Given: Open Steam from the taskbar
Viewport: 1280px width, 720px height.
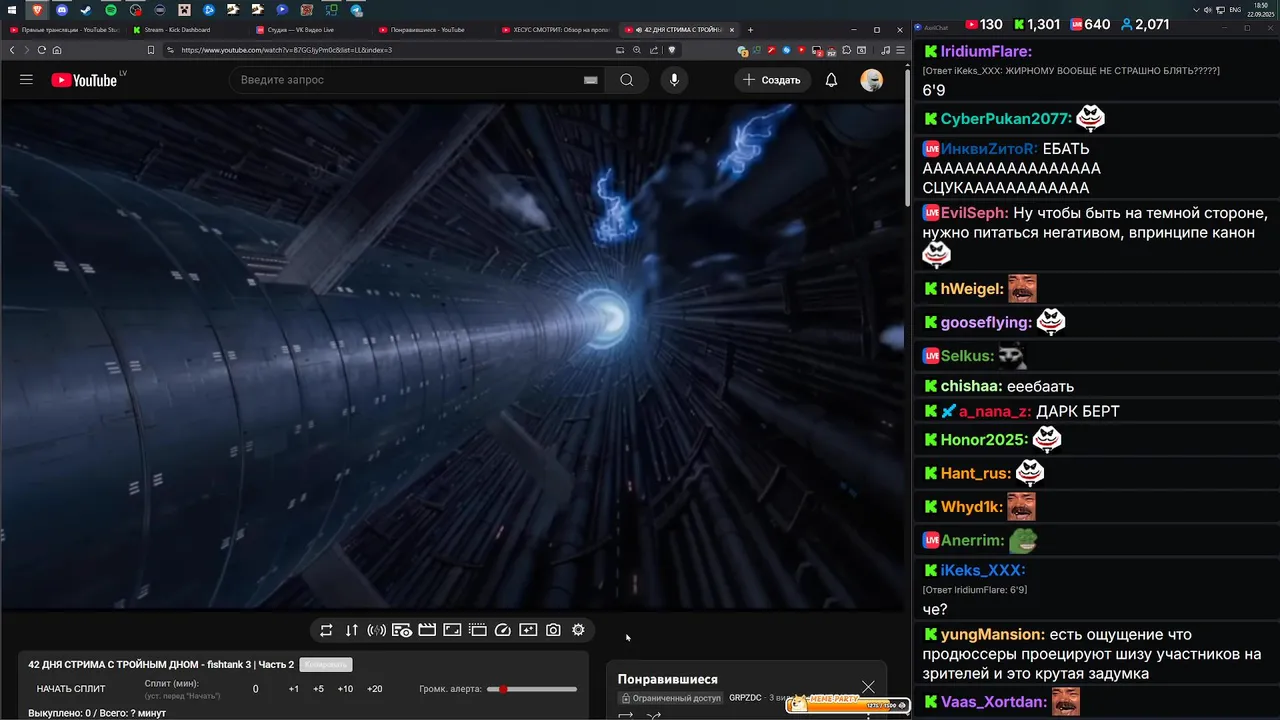Looking at the screenshot, I should [86, 10].
